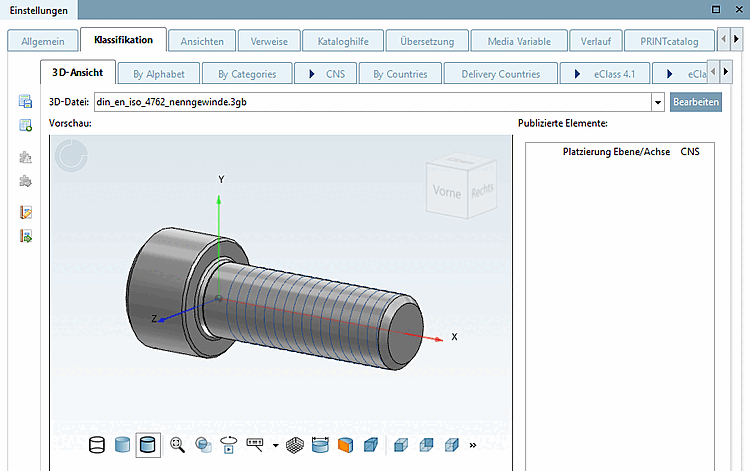Image resolution: width=750 pixels, height=471 pixels.
Task: Click the edit notebook icon in left sidebar
Action: (26, 213)
